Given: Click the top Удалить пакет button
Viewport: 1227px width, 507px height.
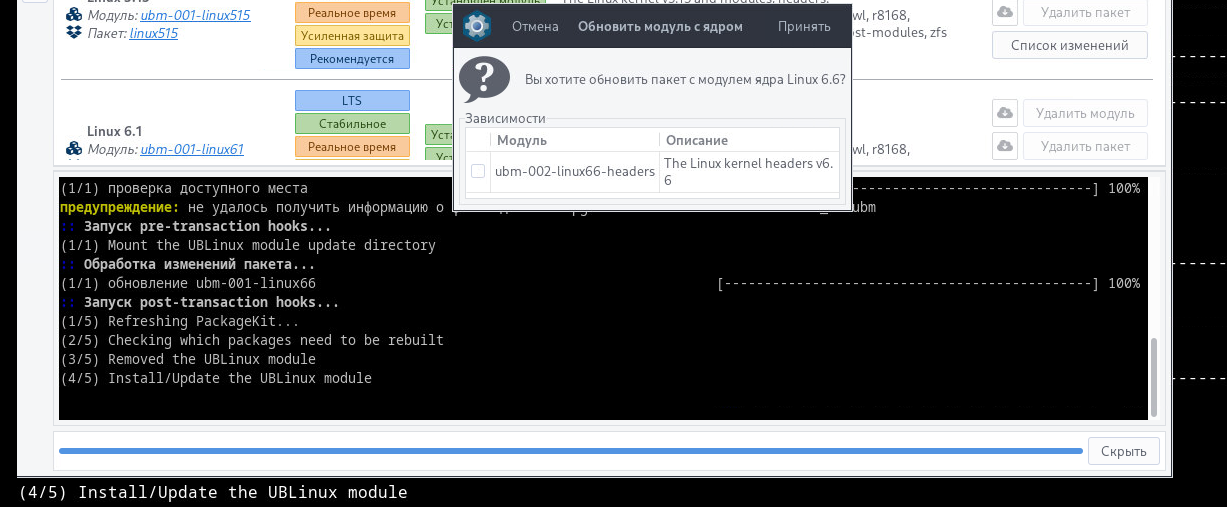Looking at the screenshot, I should pyautogui.click(x=1085, y=13).
